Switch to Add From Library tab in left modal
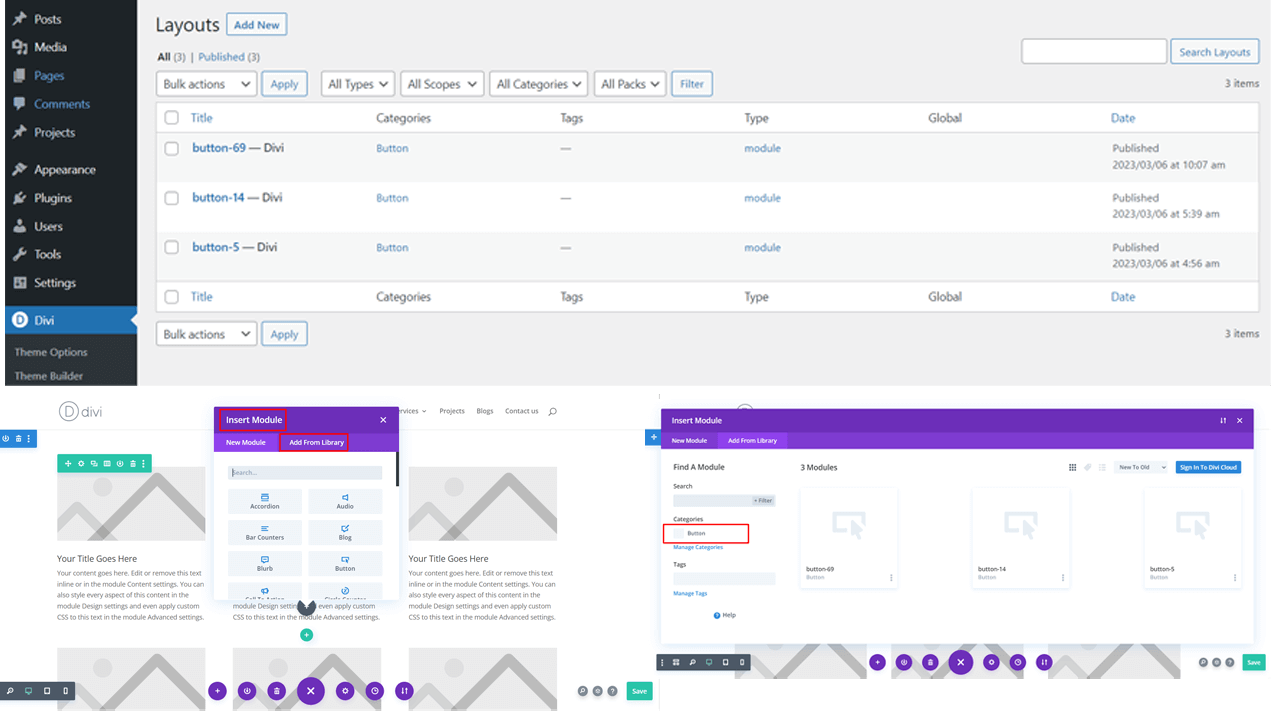This screenshot has height=720, width=1280. click(x=316, y=442)
